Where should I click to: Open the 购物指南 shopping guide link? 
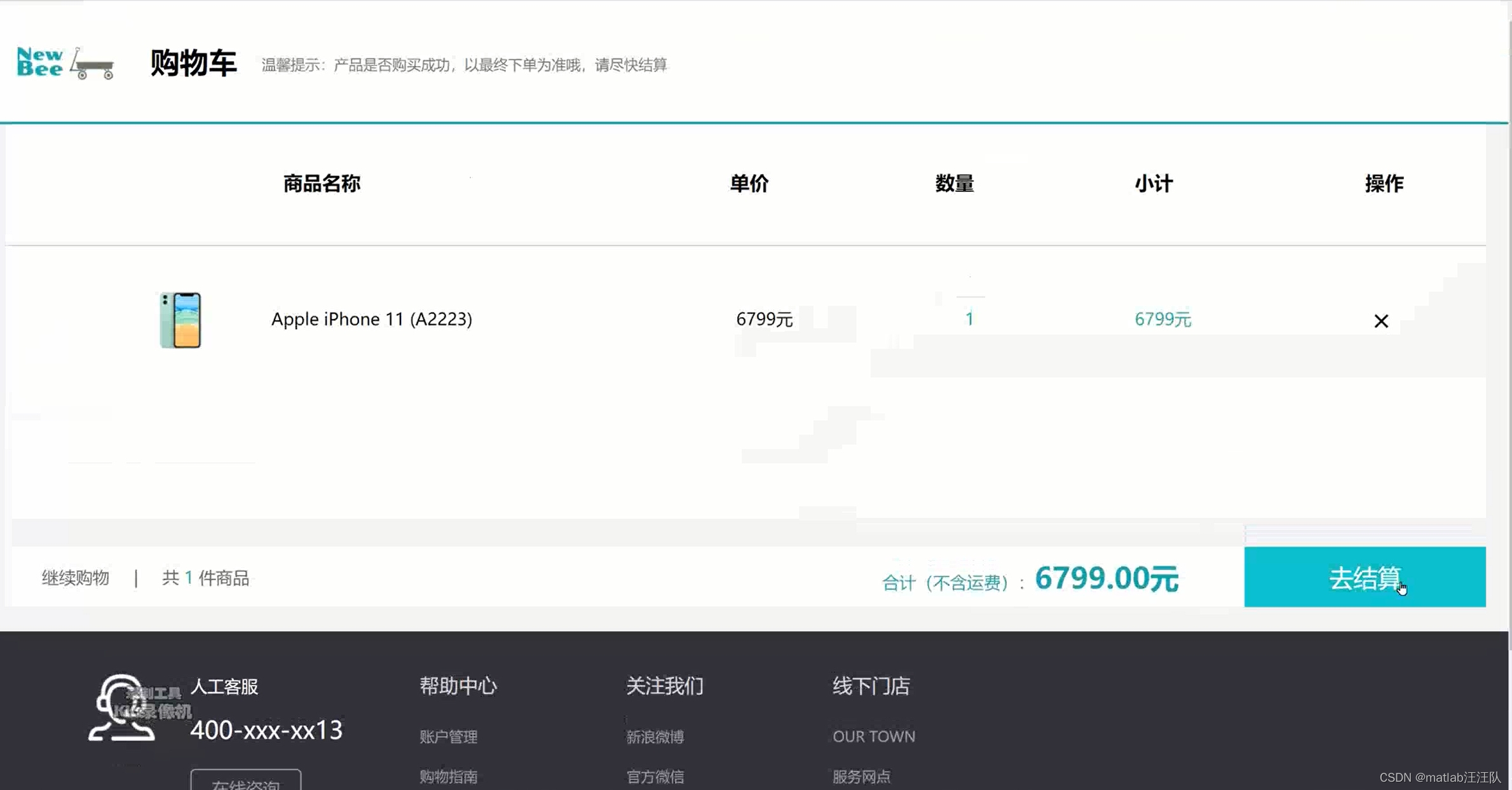coord(448,776)
